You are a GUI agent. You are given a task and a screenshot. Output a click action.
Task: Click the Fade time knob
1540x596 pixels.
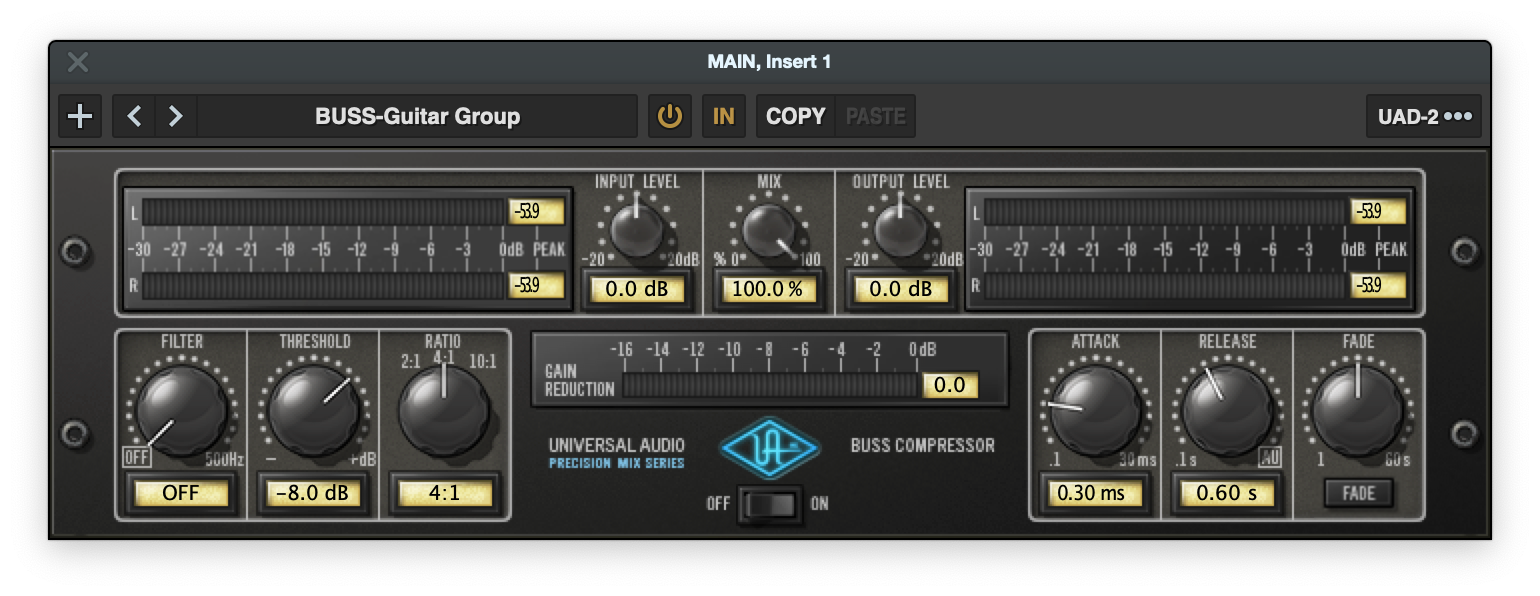point(1358,410)
